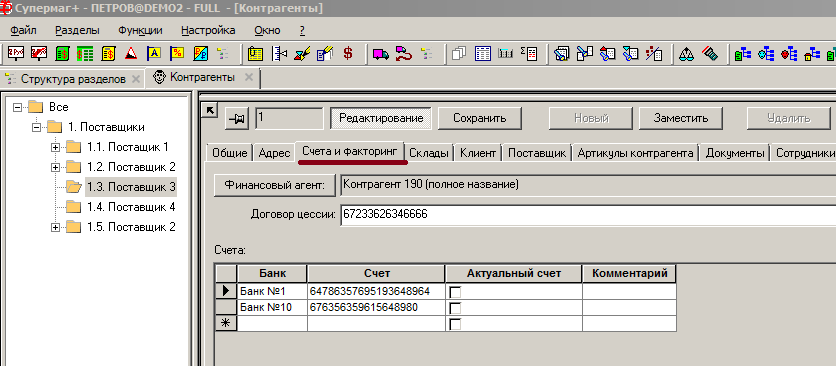This screenshot has width=836, height=366.
Task: Open the Окно menu
Action: [267, 30]
